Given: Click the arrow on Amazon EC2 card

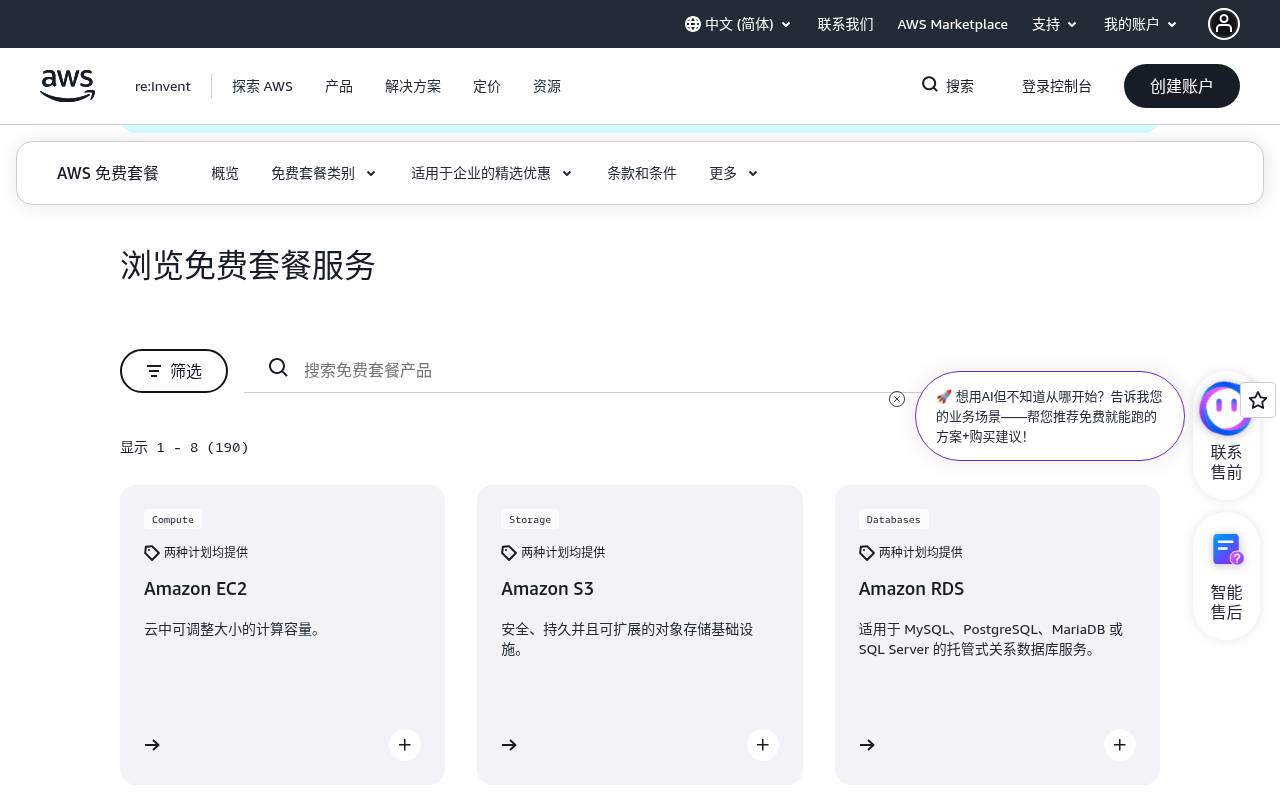Looking at the screenshot, I should click(x=152, y=745).
